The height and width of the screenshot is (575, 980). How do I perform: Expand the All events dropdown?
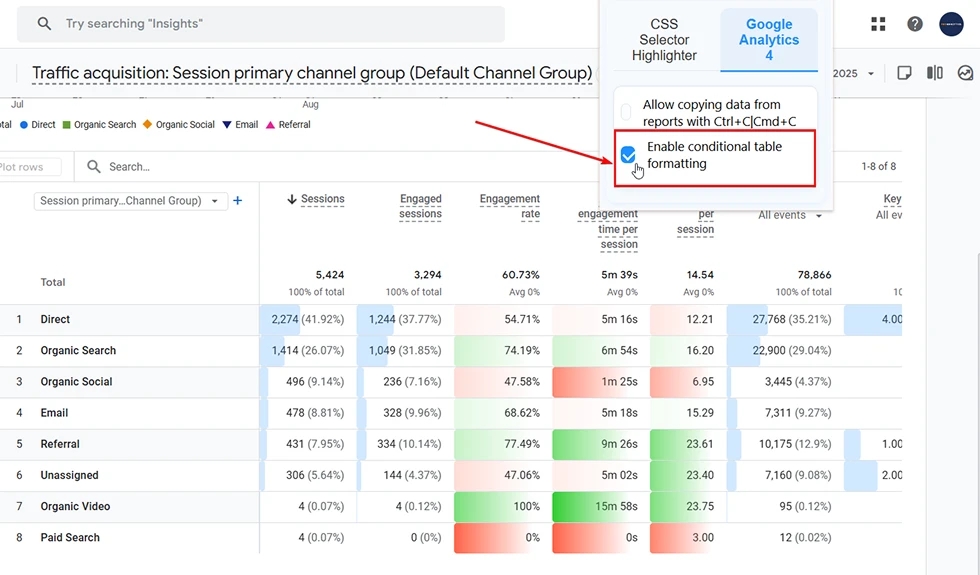click(790, 215)
